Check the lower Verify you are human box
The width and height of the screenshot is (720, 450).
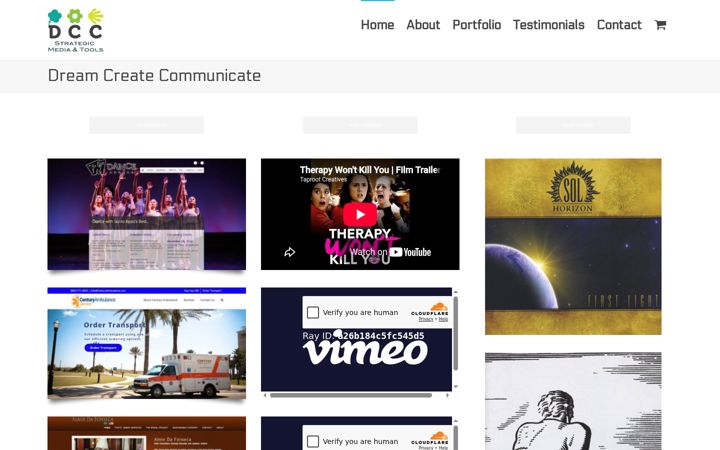(313, 441)
